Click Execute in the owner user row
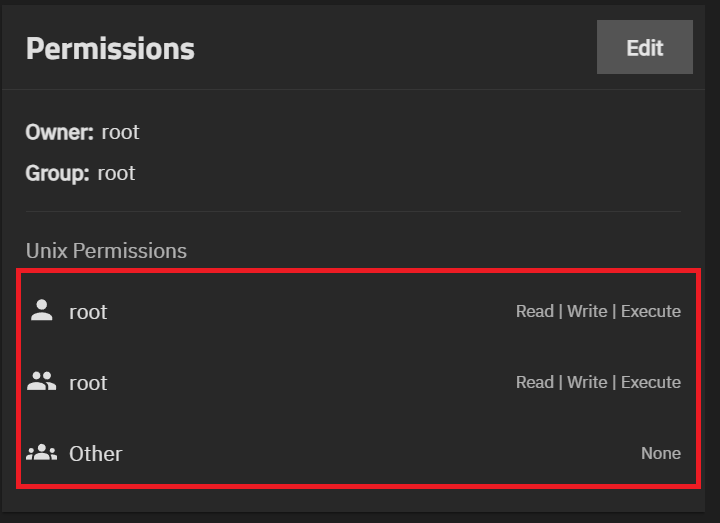This screenshot has height=523, width=720. [x=651, y=311]
